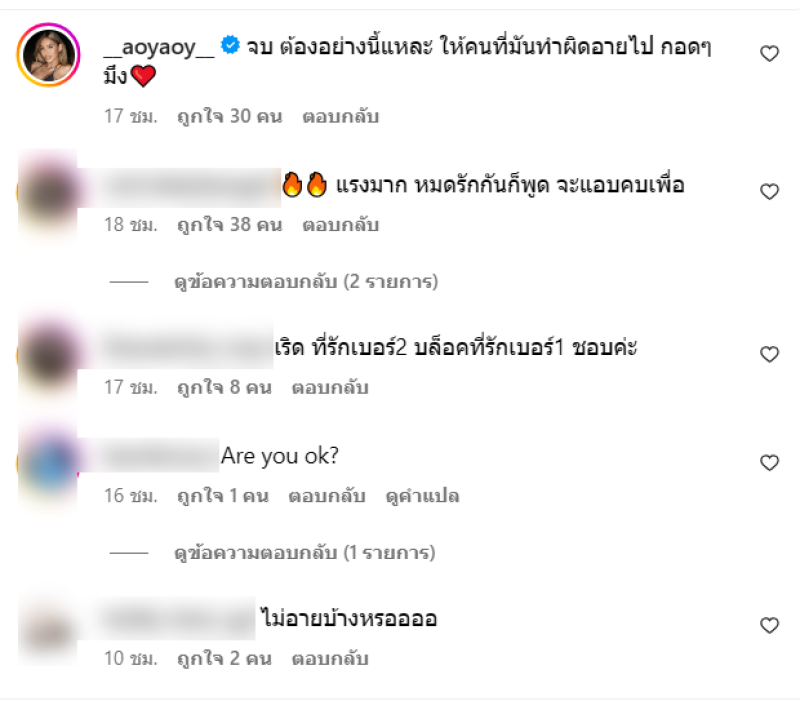Screen dimensions: 800x701
Task: Like the _aoyaoy_ comment with heart icon
Action: pos(769,53)
